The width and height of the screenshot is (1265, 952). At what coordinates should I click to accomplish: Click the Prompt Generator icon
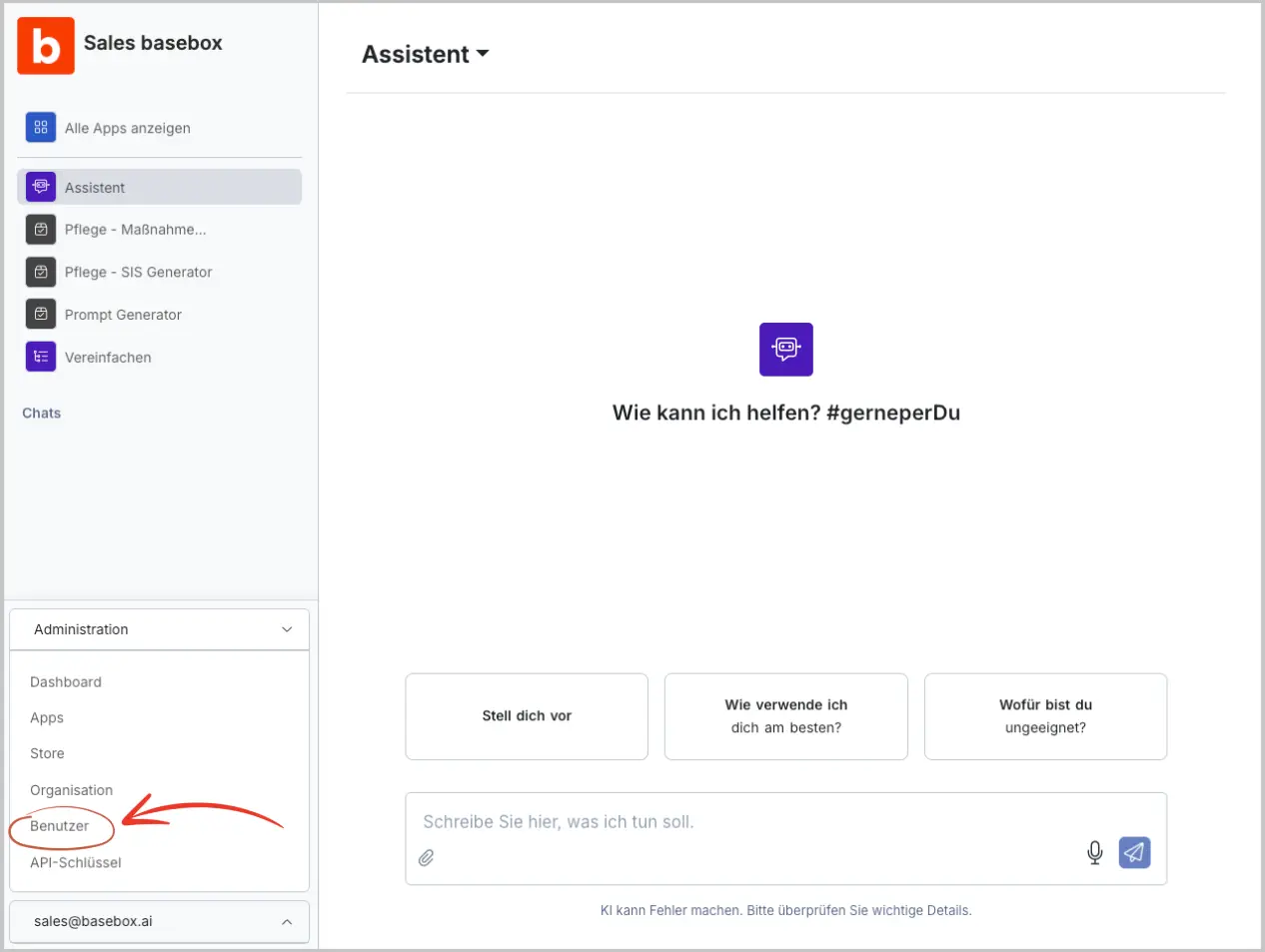coord(41,315)
